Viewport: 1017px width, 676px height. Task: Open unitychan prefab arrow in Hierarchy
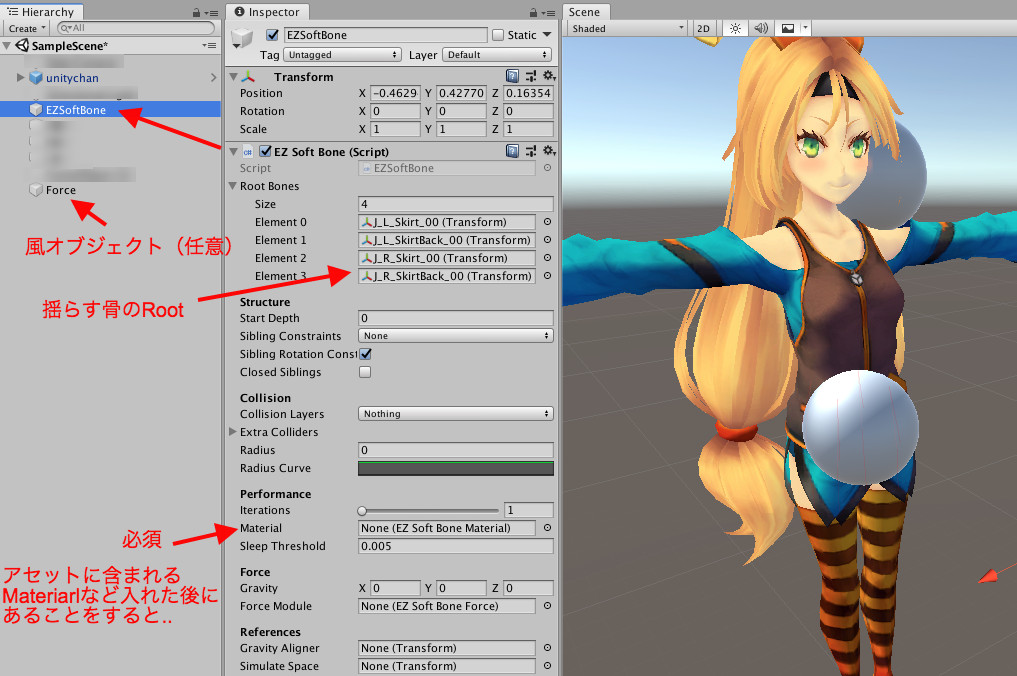point(213,78)
